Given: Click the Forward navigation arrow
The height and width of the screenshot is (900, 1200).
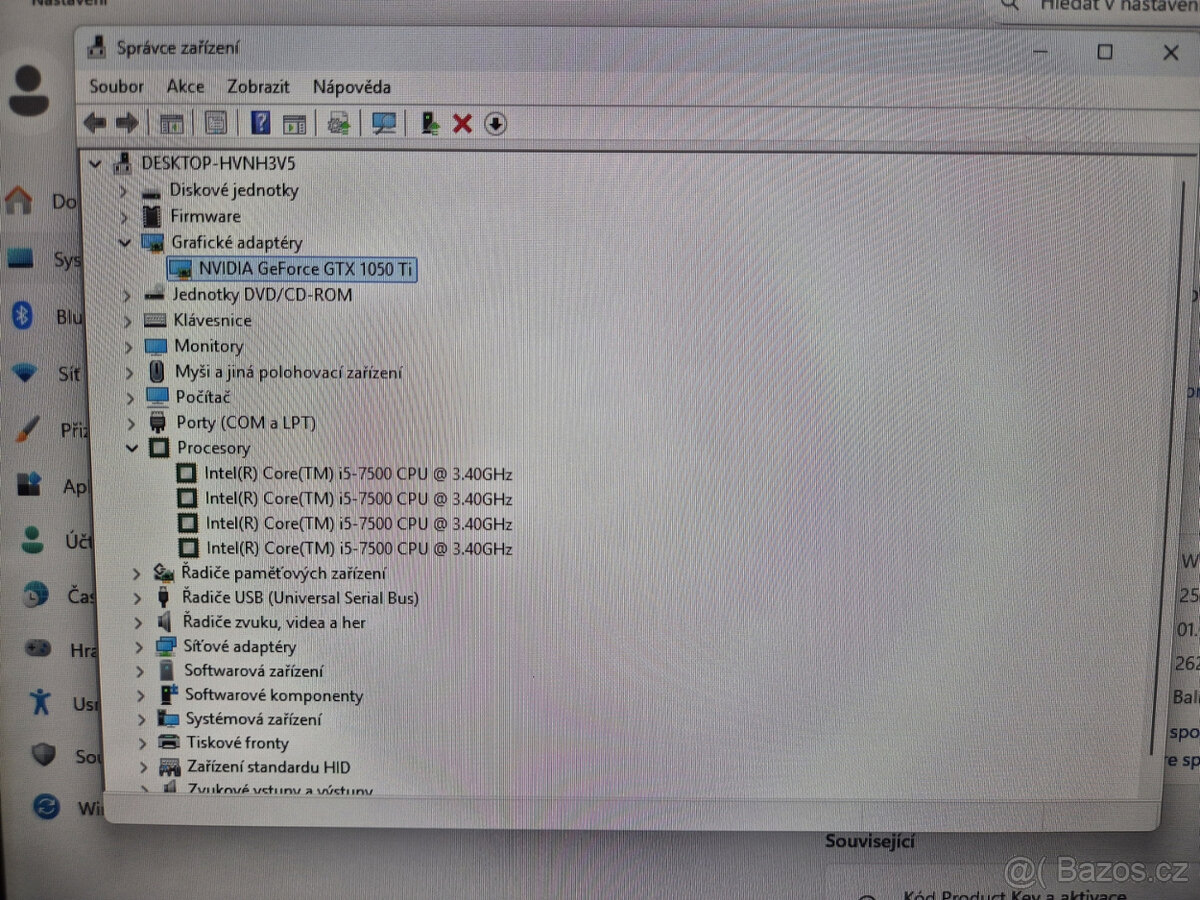Looking at the screenshot, I should (x=128, y=122).
